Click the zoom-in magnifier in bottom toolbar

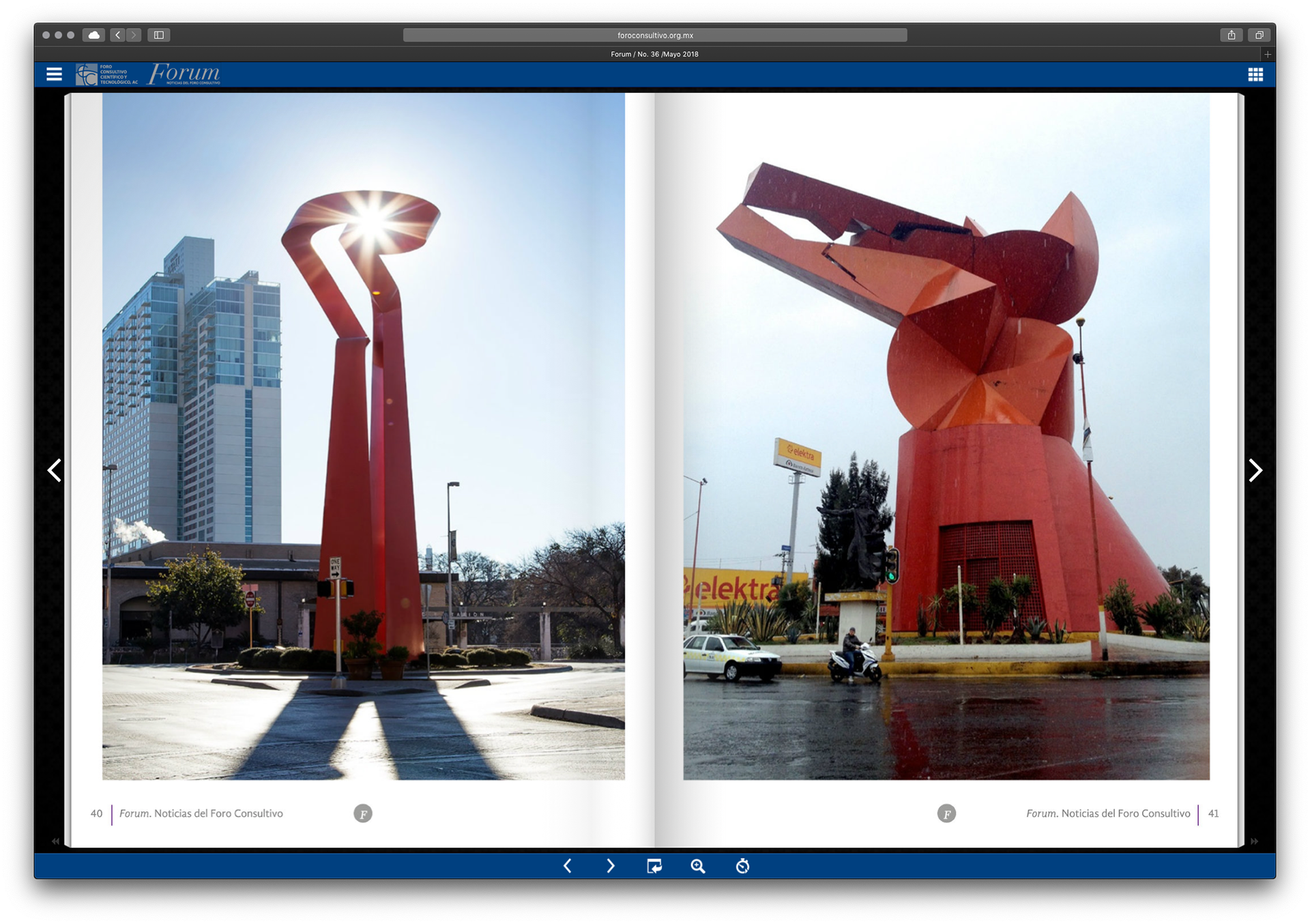[x=697, y=866]
